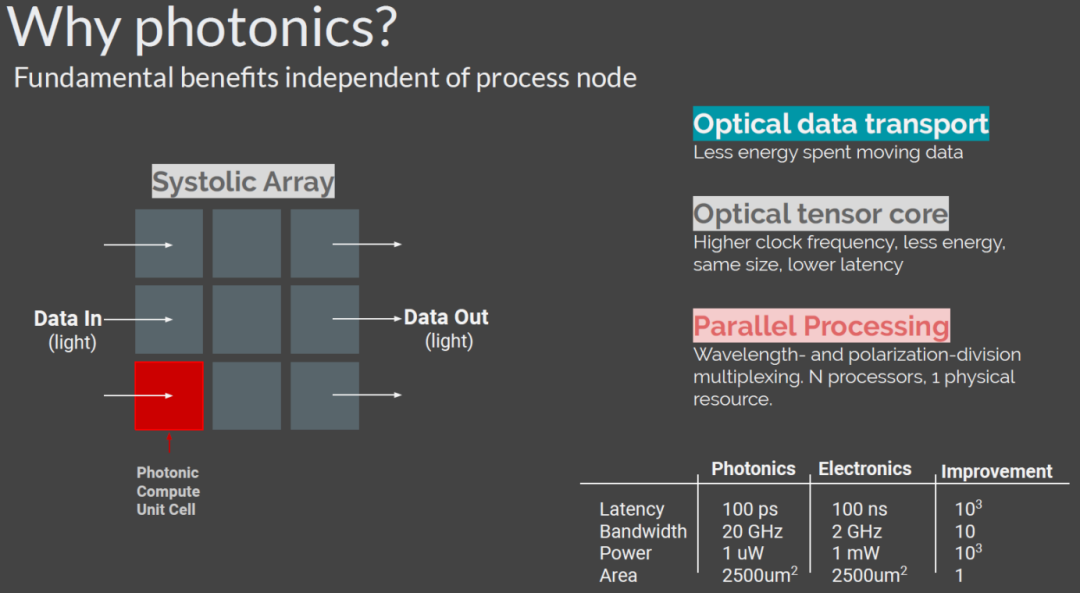Click the white arrow next to Data In
This screenshot has height=593, width=1080.
(138, 319)
